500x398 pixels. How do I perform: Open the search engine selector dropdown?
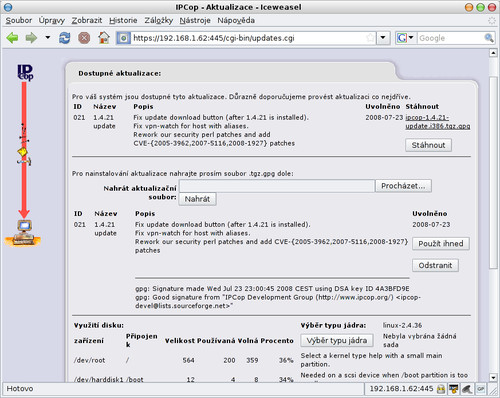(405, 38)
